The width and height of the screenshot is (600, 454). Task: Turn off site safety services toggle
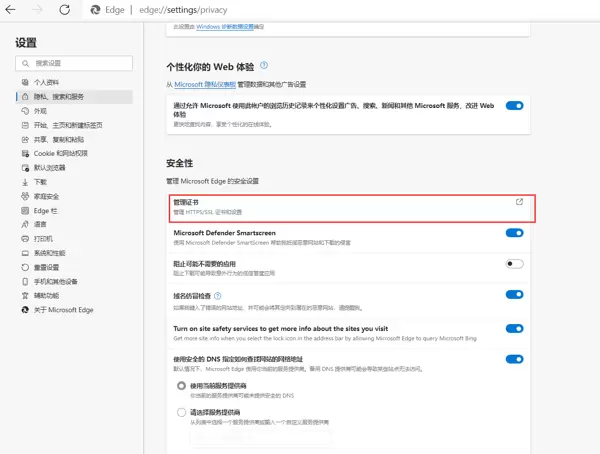pos(514,328)
